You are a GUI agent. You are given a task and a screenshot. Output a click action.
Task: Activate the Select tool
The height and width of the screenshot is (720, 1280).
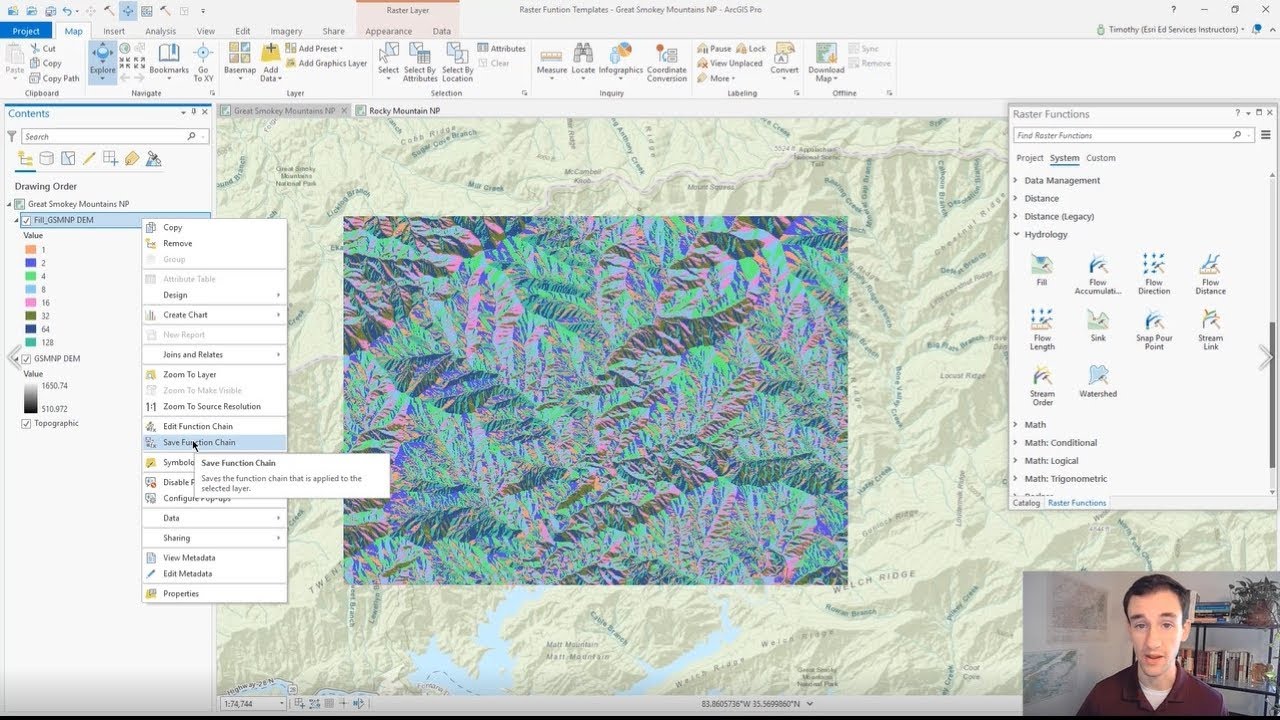[388, 60]
